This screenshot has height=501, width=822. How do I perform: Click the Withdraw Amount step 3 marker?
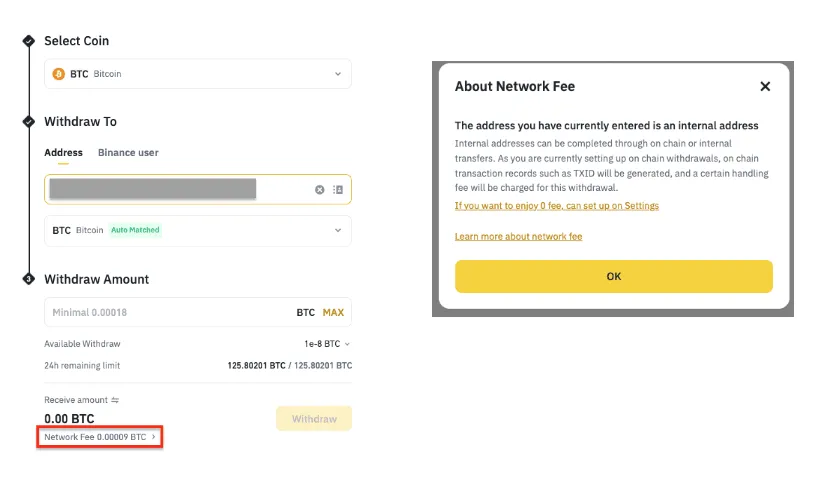[28, 279]
